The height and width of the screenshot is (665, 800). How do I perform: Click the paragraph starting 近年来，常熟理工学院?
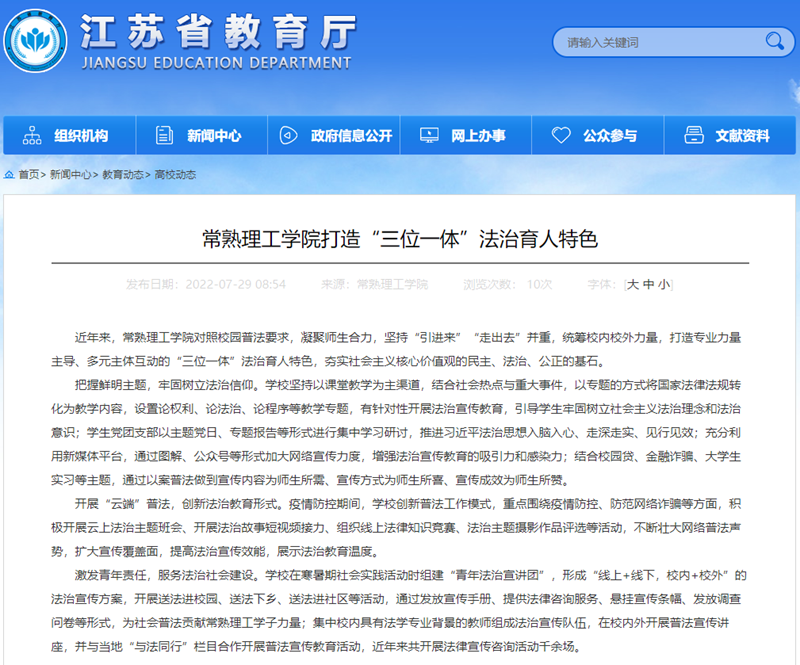(396, 349)
